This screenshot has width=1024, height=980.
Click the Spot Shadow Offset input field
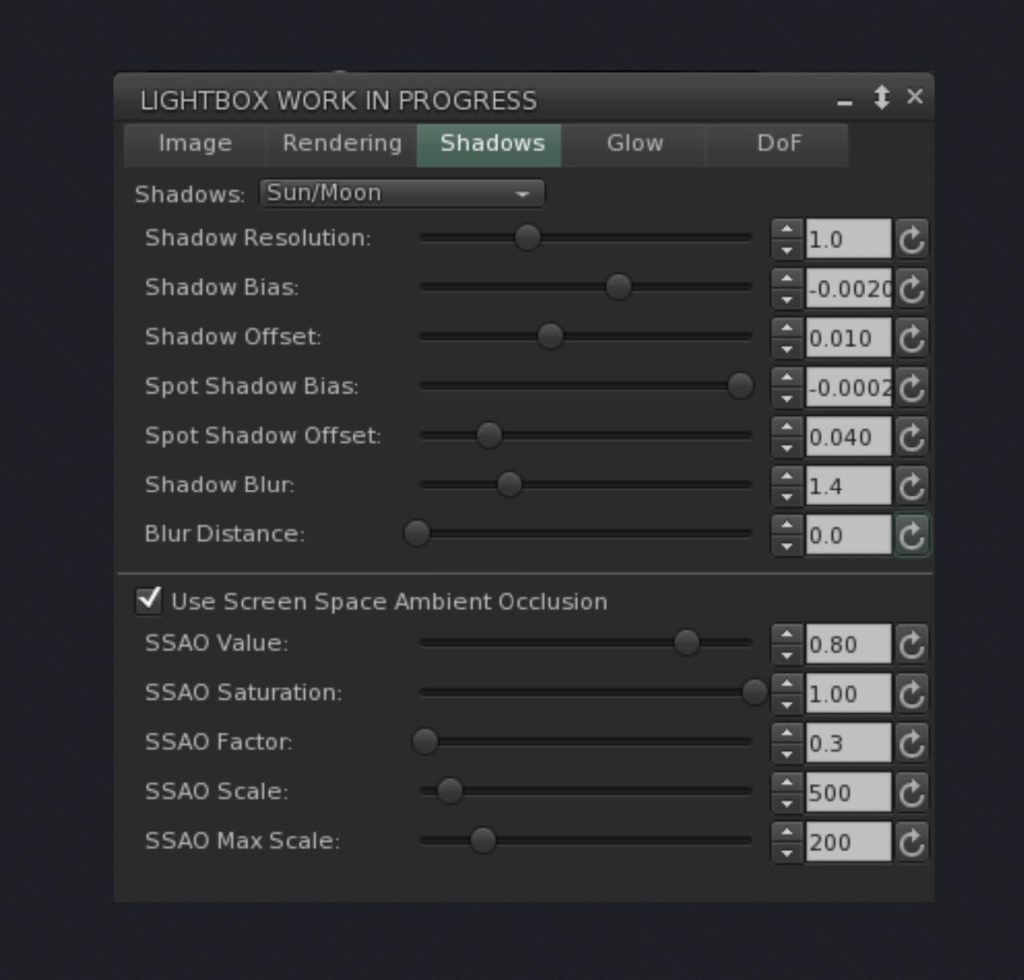tap(847, 437)
